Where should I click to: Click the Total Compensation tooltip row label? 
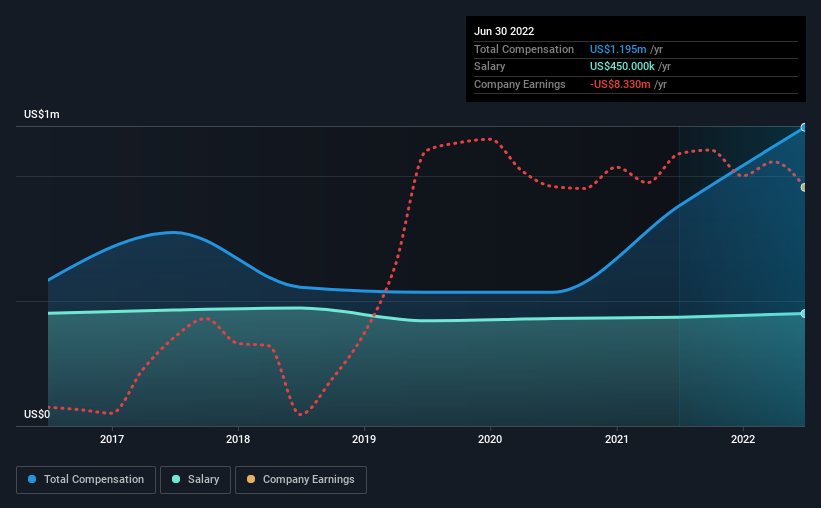pyautogui.click(x=524, y=49)
